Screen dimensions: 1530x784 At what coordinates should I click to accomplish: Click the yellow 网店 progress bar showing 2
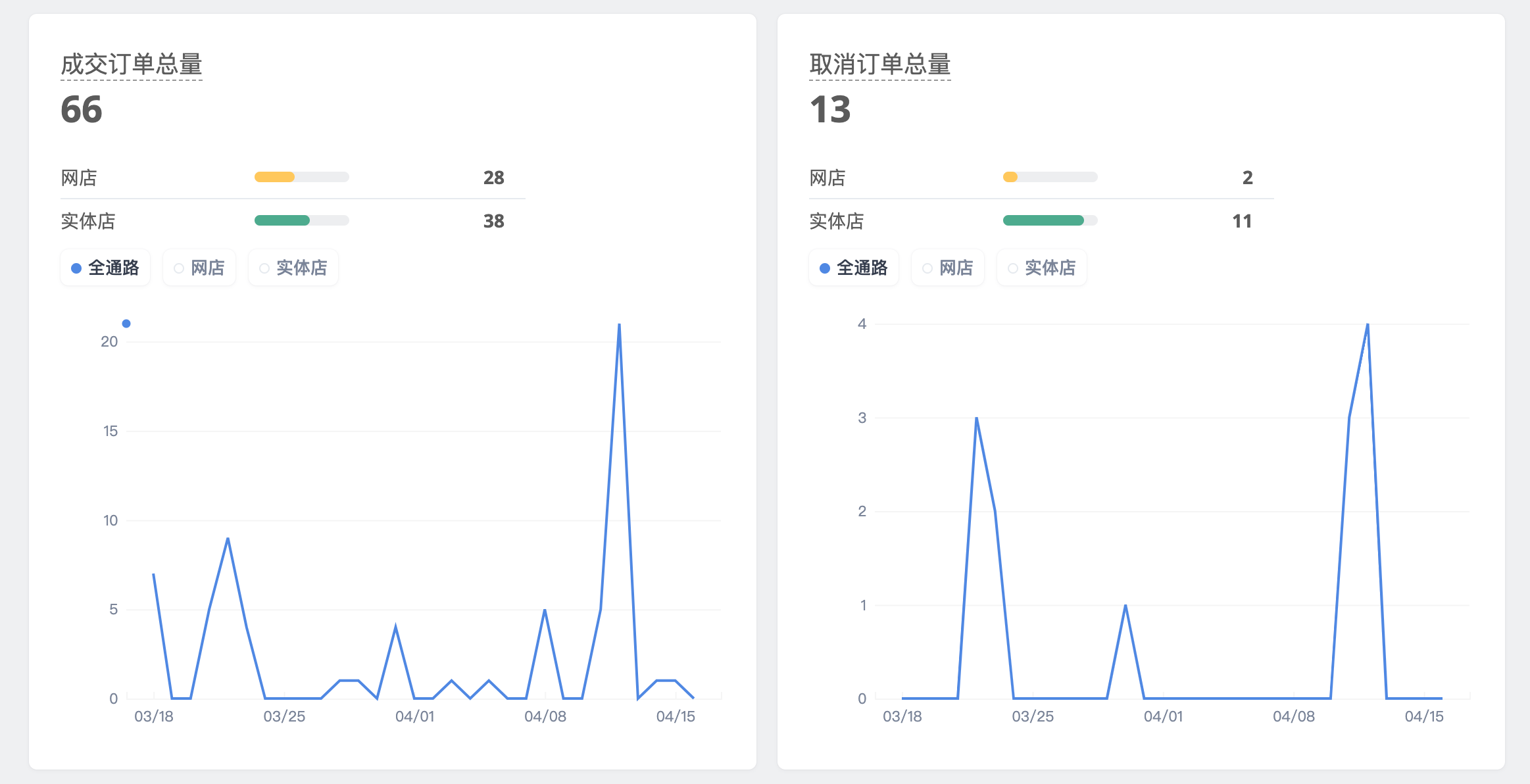[1050, 177]
